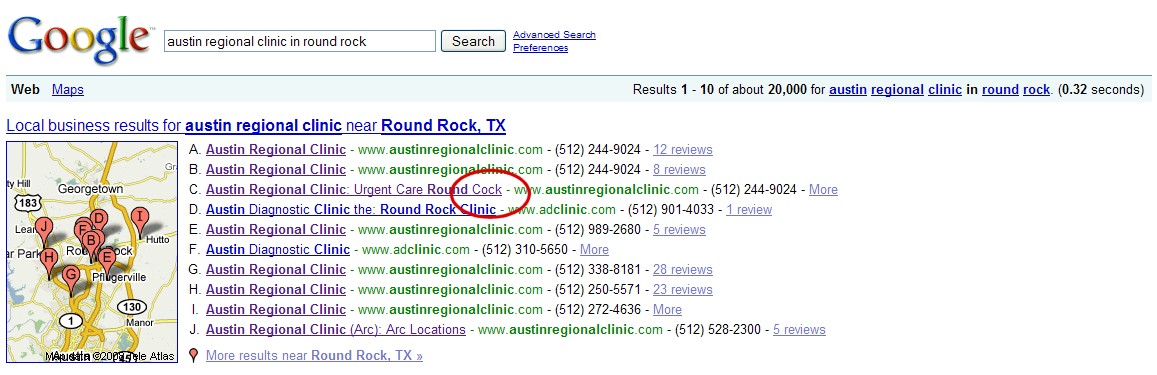1157x375 pixels.
Task: Click map pin G on map
Action: pos(71,280)
